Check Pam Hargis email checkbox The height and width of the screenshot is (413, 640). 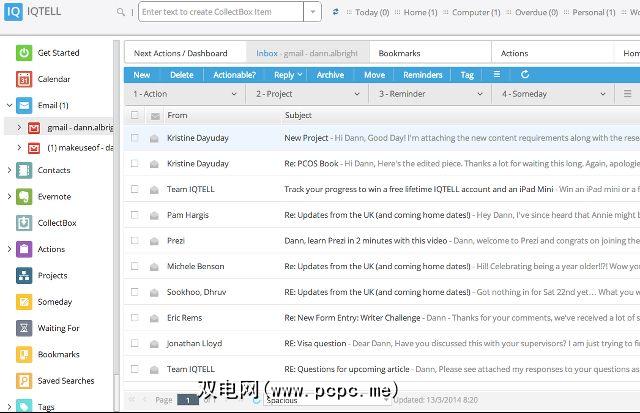[x=135, y=215]
